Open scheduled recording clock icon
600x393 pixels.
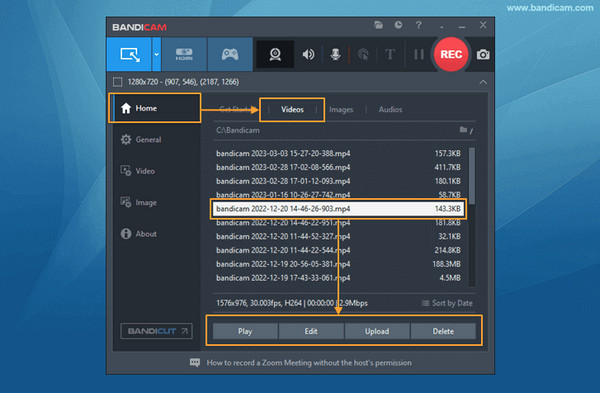[x=398, y=25]
